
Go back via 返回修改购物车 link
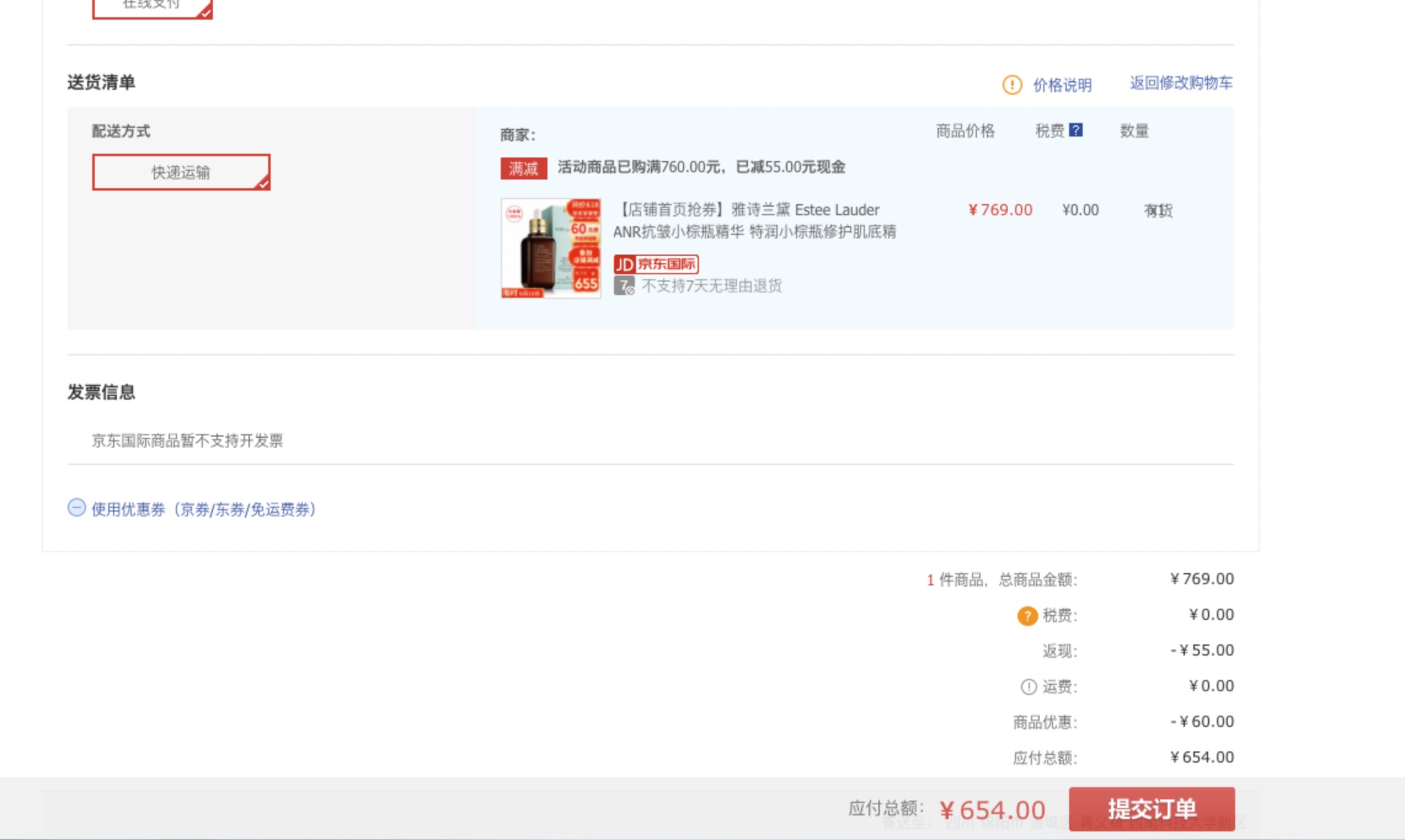tap(1181, 83)
